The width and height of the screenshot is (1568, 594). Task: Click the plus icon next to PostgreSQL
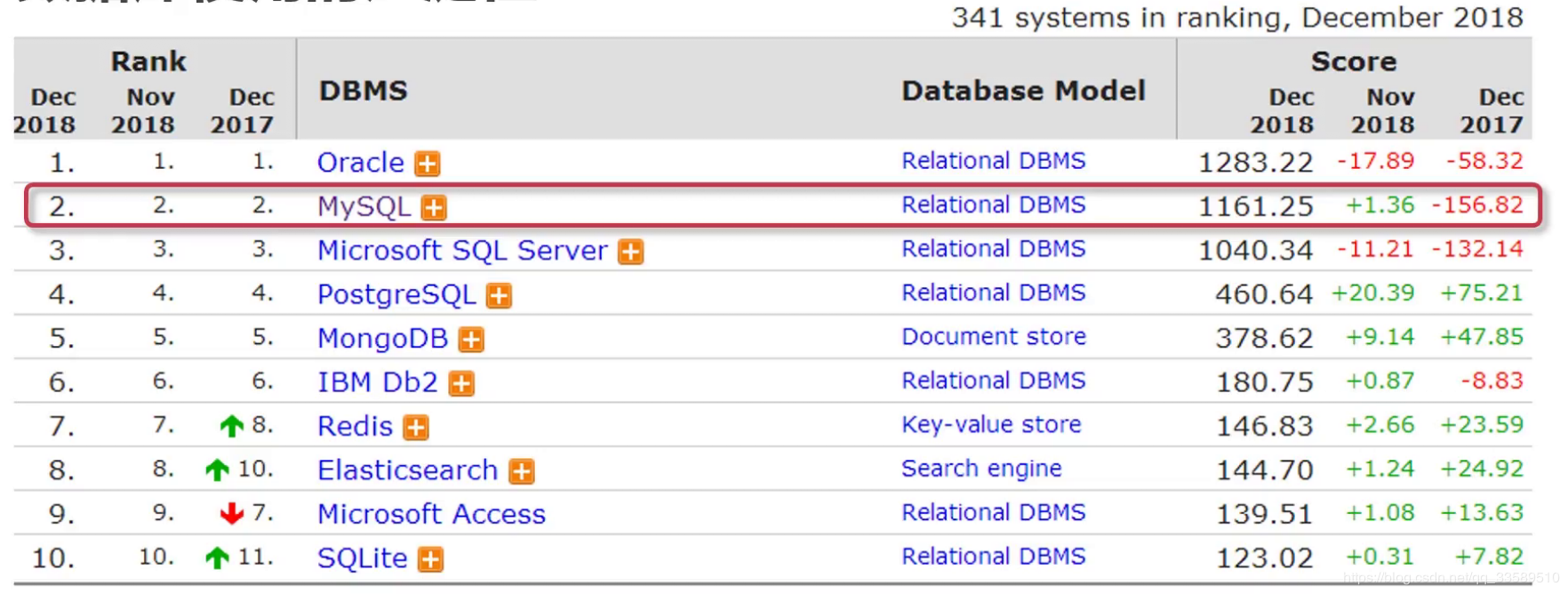click(500, 295)
